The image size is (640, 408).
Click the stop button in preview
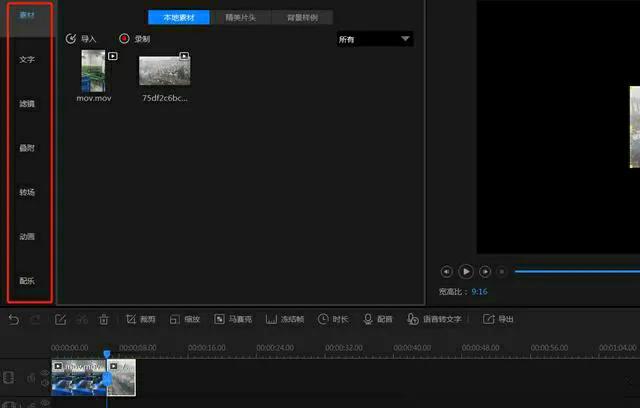(502, 272)
